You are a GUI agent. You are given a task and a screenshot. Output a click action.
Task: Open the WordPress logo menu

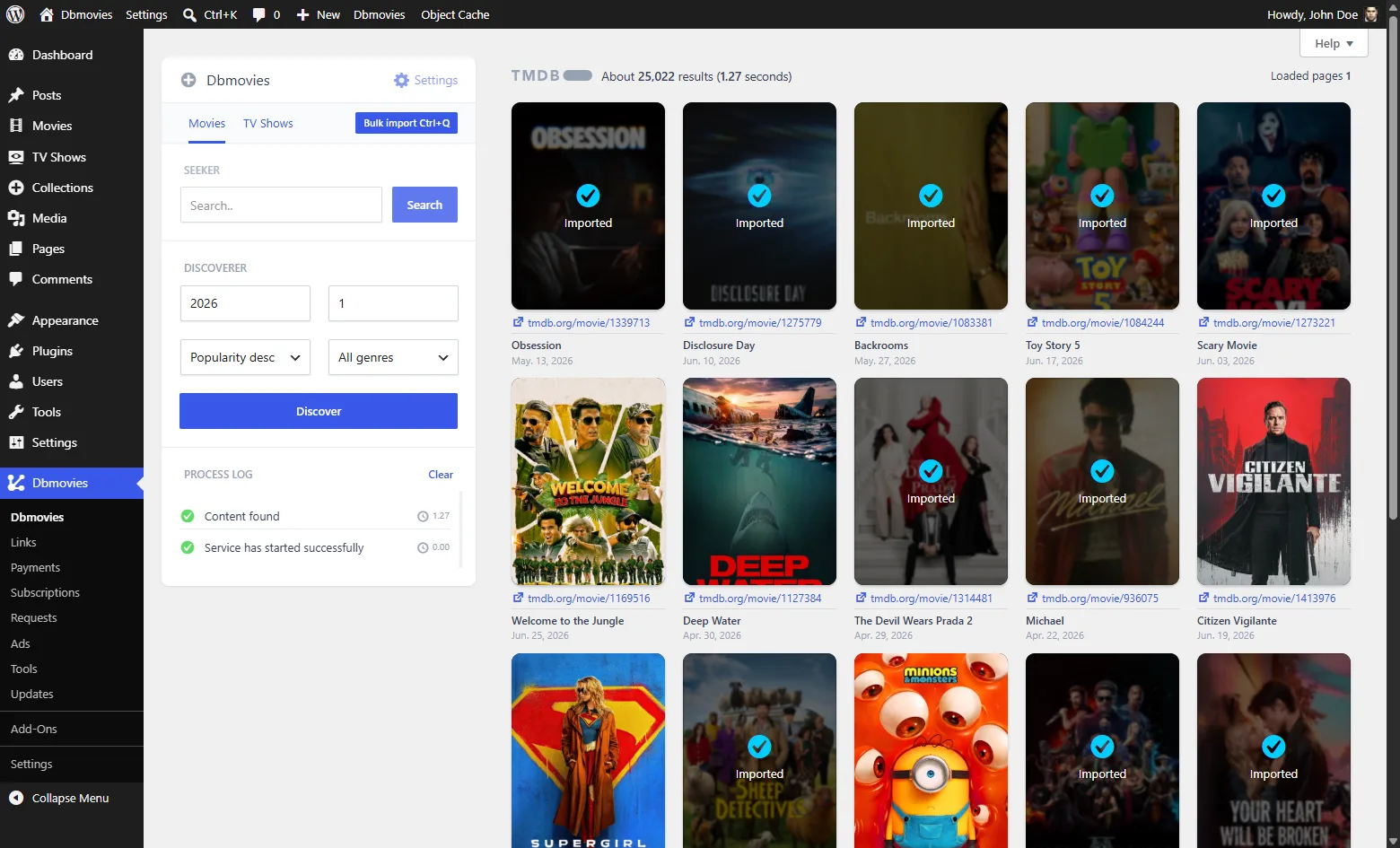point(15,14)
